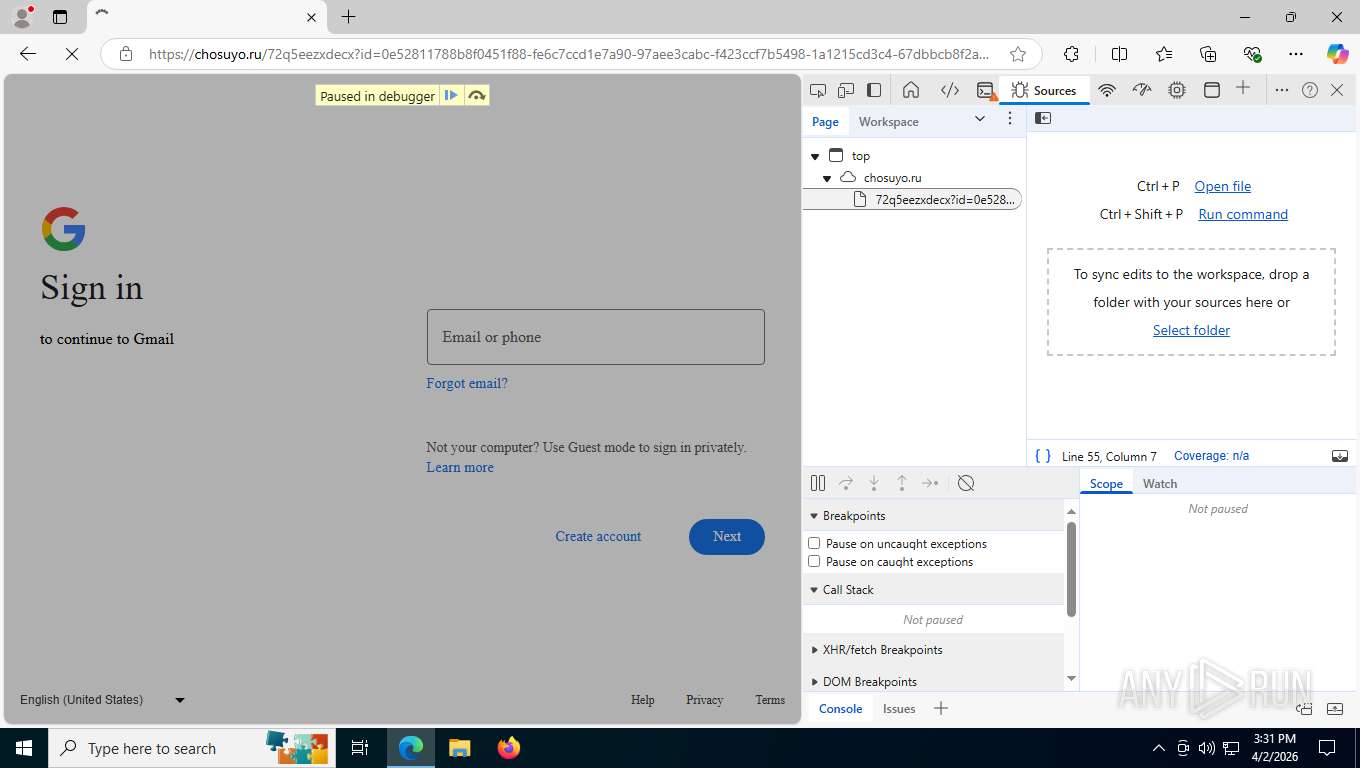
Task: Open the Issues drawer tab
Action: [899, 709]
